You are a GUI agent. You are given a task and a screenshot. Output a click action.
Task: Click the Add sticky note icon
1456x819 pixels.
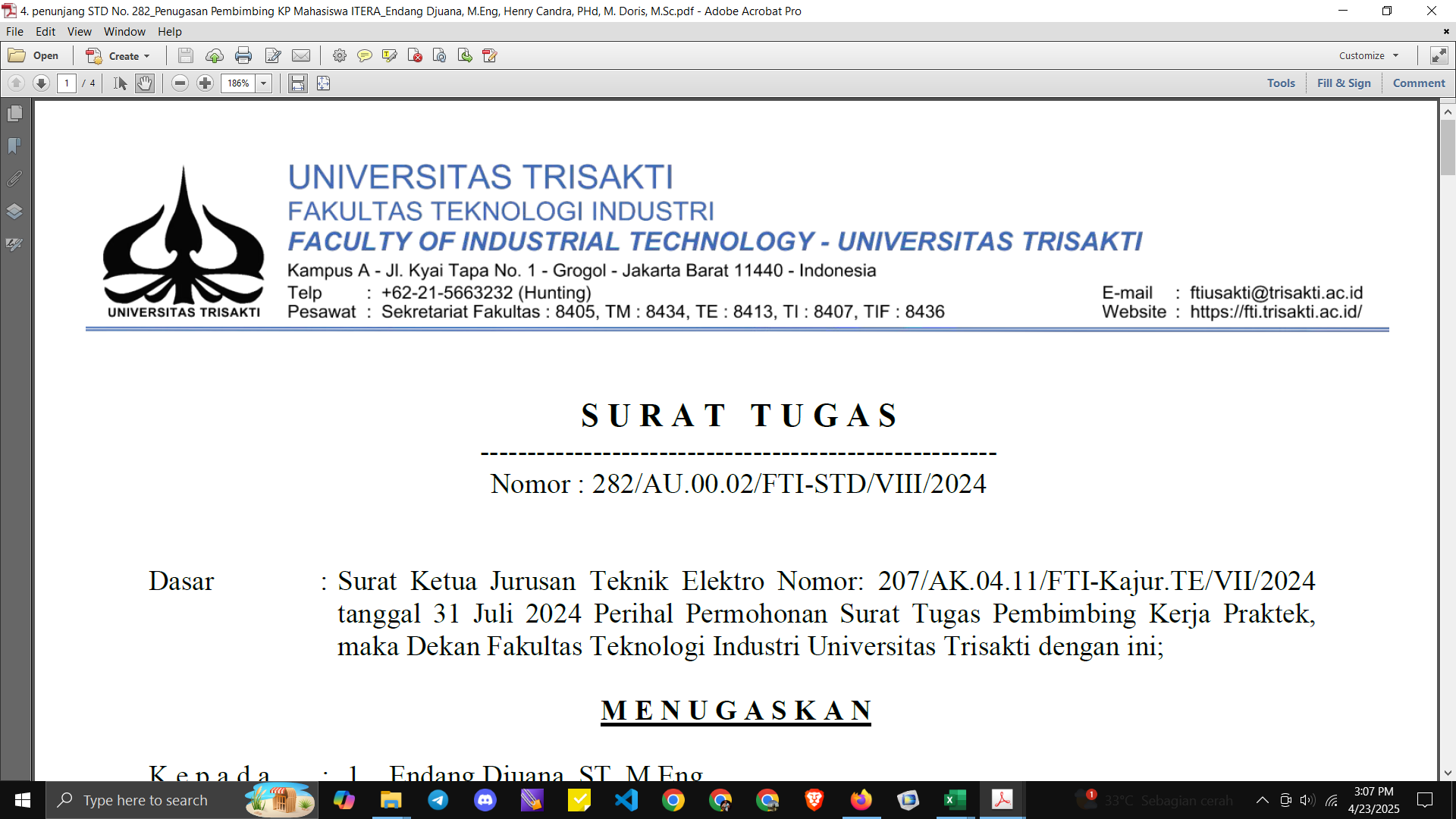[365, 55]
